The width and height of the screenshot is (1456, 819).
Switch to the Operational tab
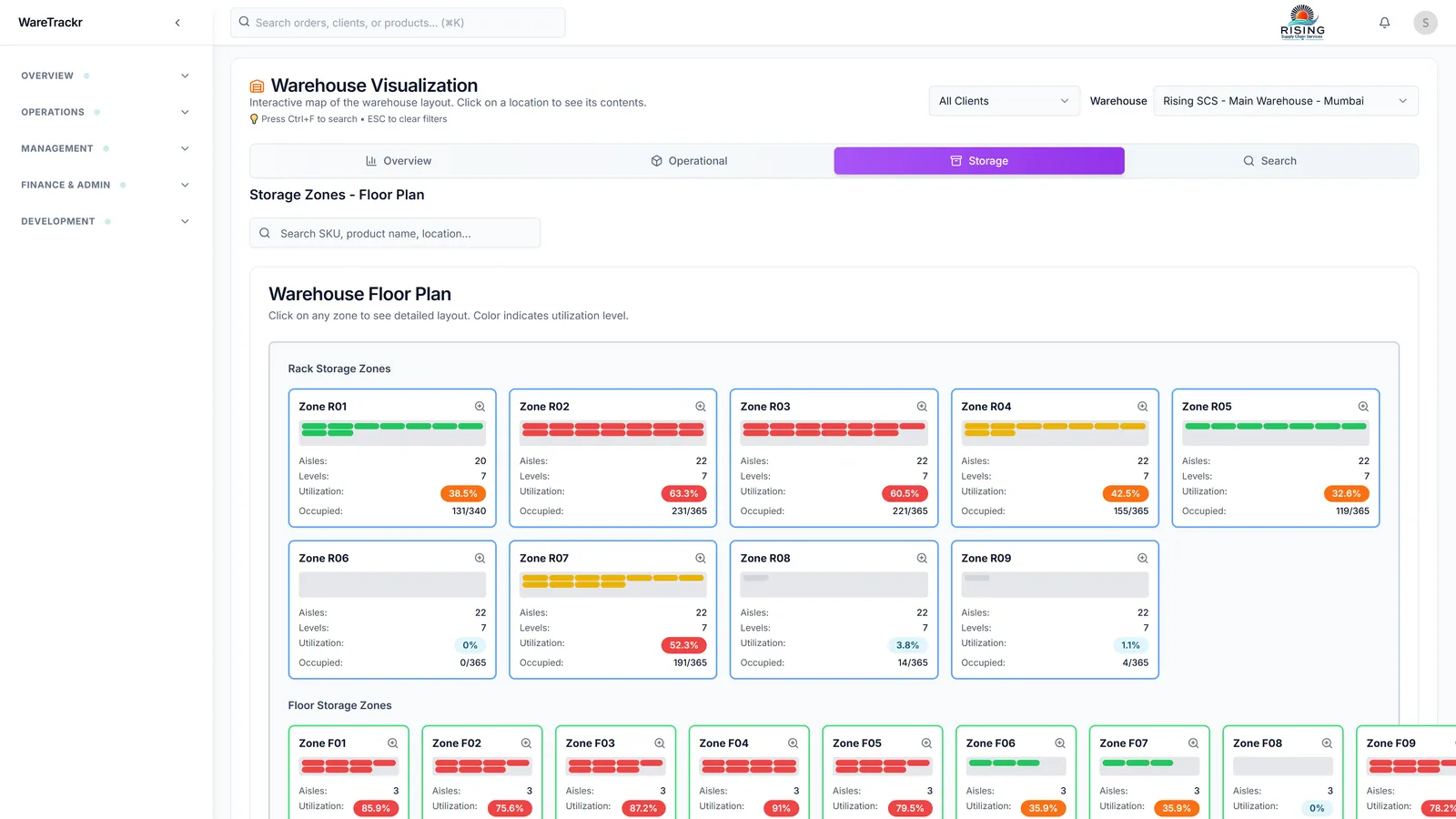(689, 161)
